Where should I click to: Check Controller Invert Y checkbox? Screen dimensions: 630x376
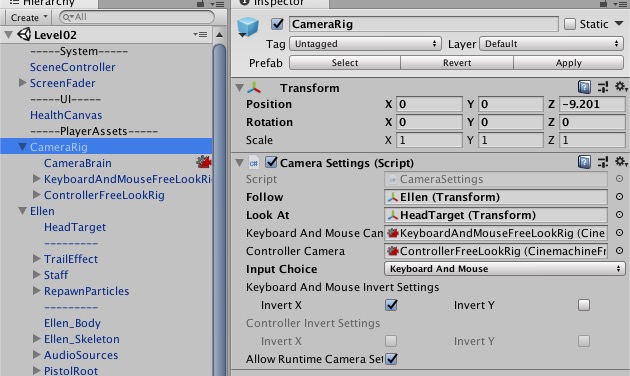pyautogui.click(x=584, y=341)
